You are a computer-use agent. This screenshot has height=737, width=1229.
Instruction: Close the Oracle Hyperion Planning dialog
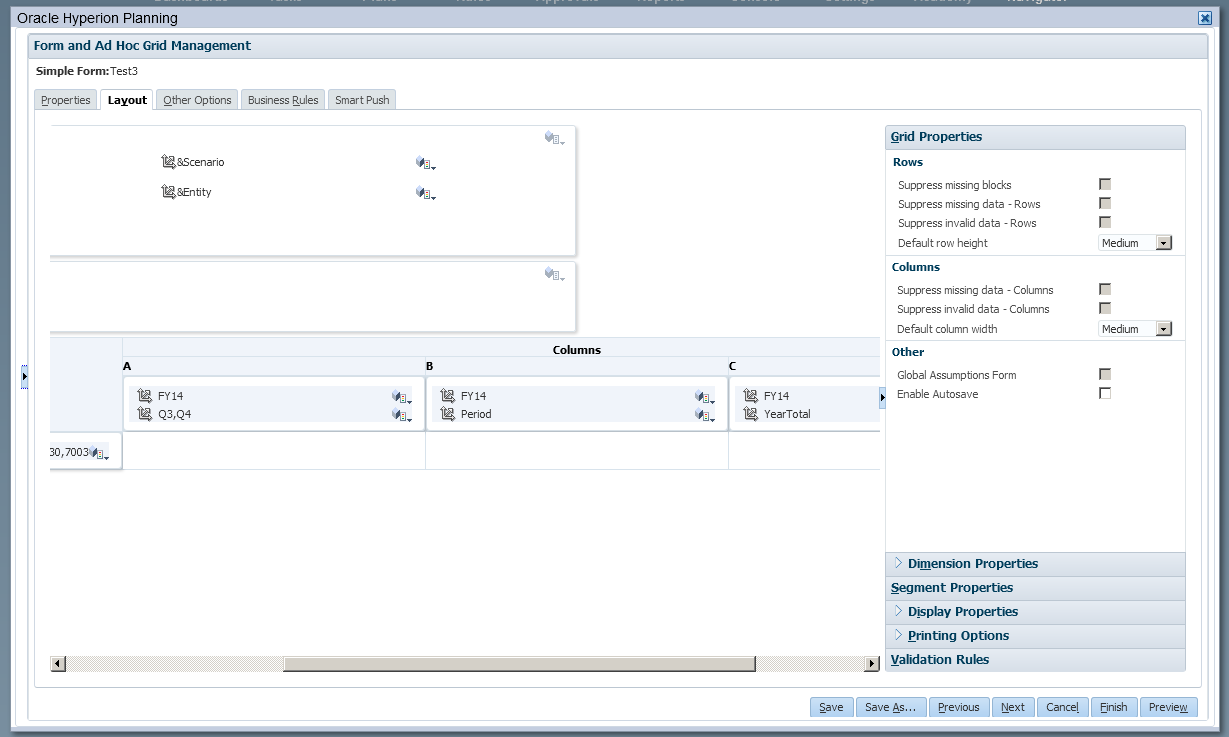pyautogui.click(x=1205, y=18)
